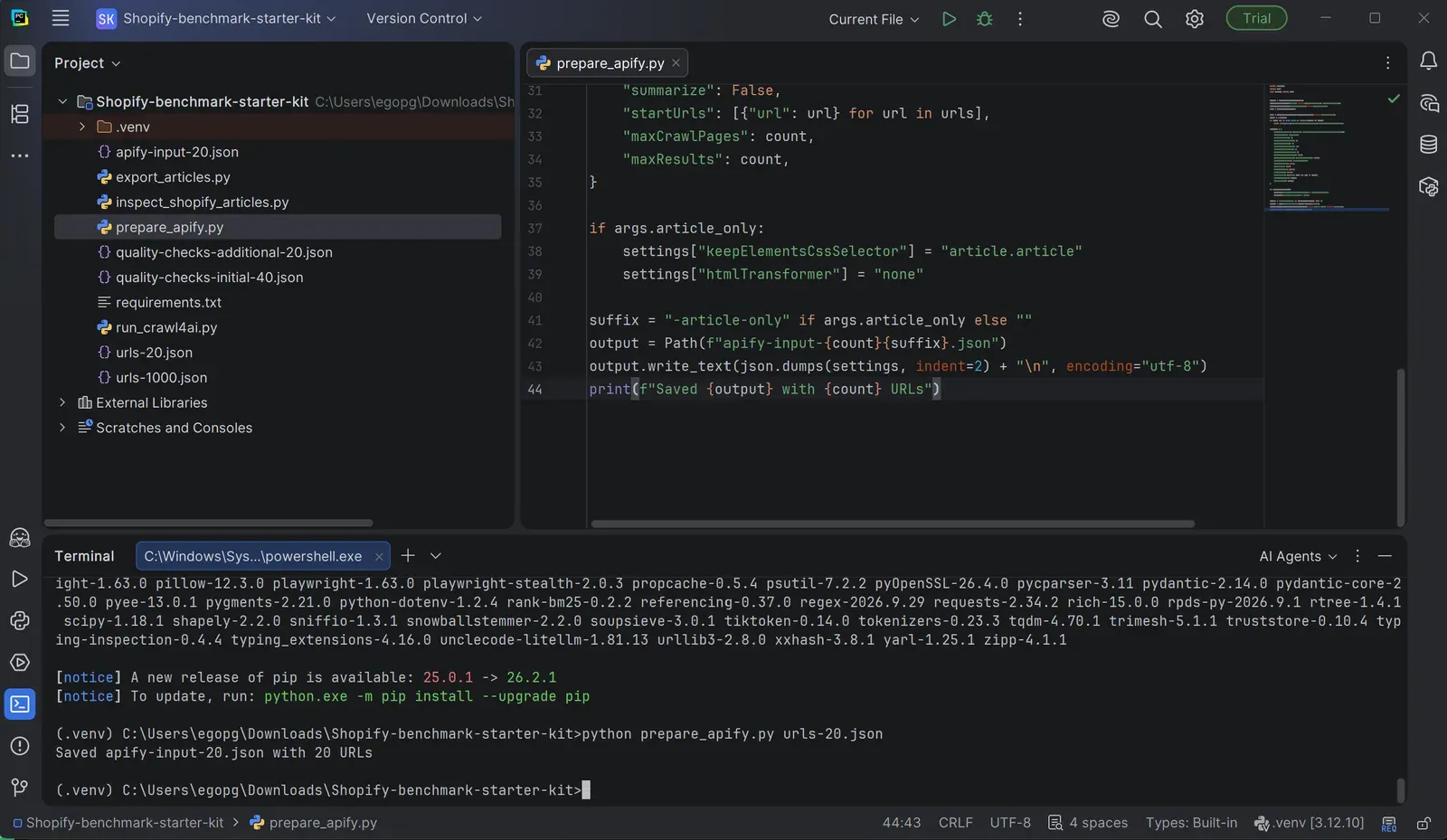Click cursor position 44:43 in status bar

[901, 823]
